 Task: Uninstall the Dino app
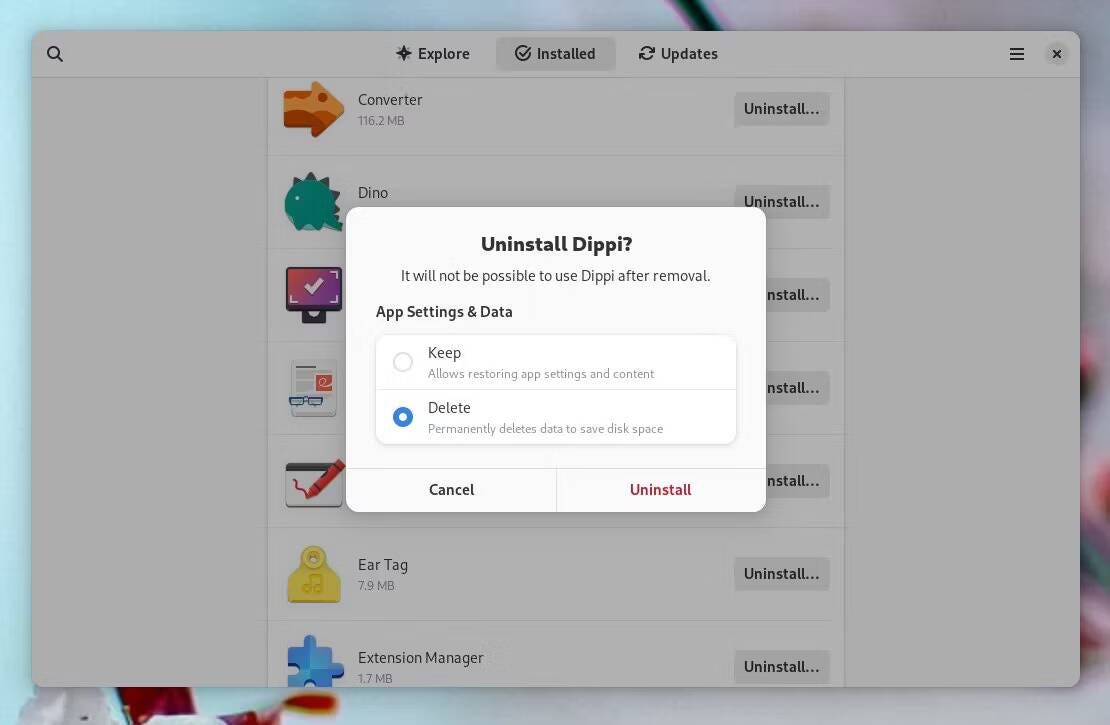pyautogui.click(x=782, y=202)
